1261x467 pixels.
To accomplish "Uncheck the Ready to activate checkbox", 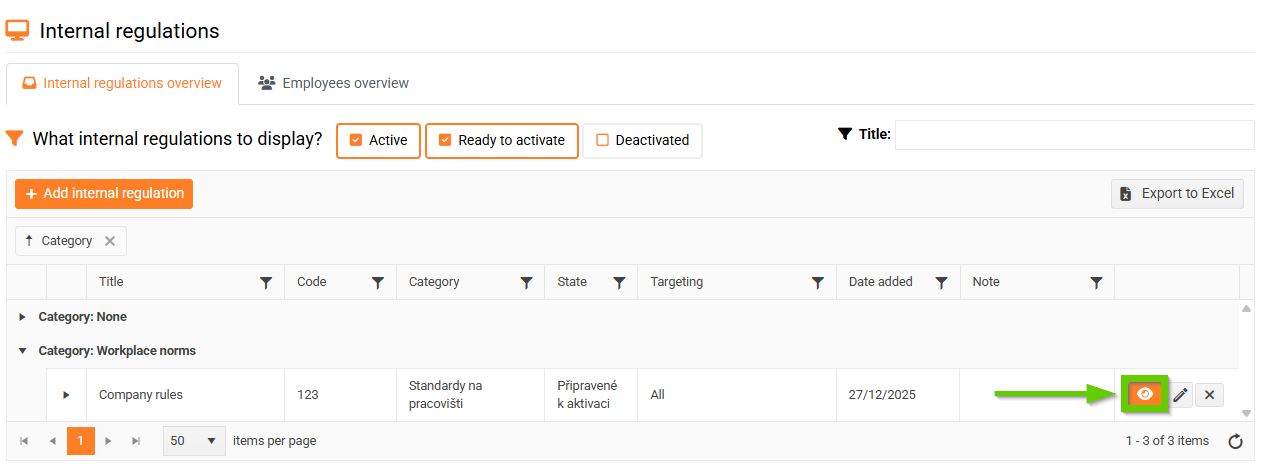I will click(x=445, y=140).
